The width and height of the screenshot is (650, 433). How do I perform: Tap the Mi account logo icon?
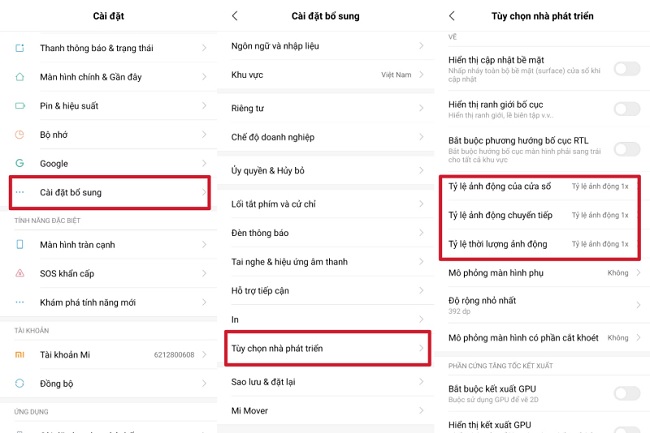click(20, 353)
